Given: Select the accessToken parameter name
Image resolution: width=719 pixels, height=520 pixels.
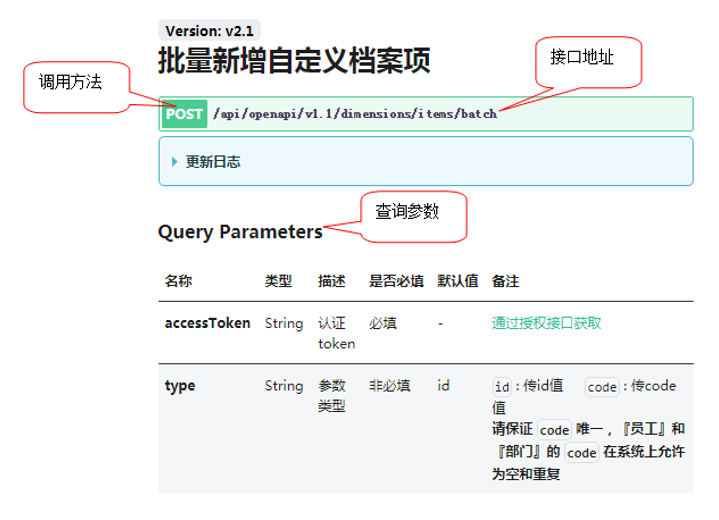Looking at the screenshot, I should [207, 323].
